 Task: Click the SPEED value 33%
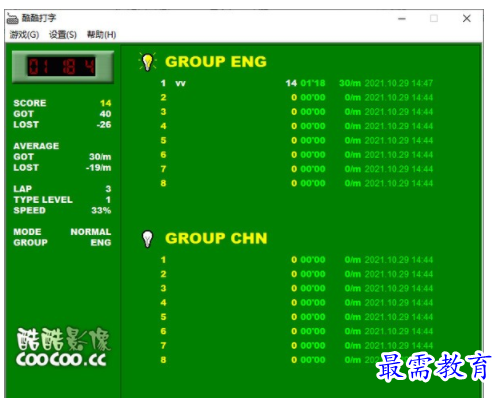coord(101,210)
